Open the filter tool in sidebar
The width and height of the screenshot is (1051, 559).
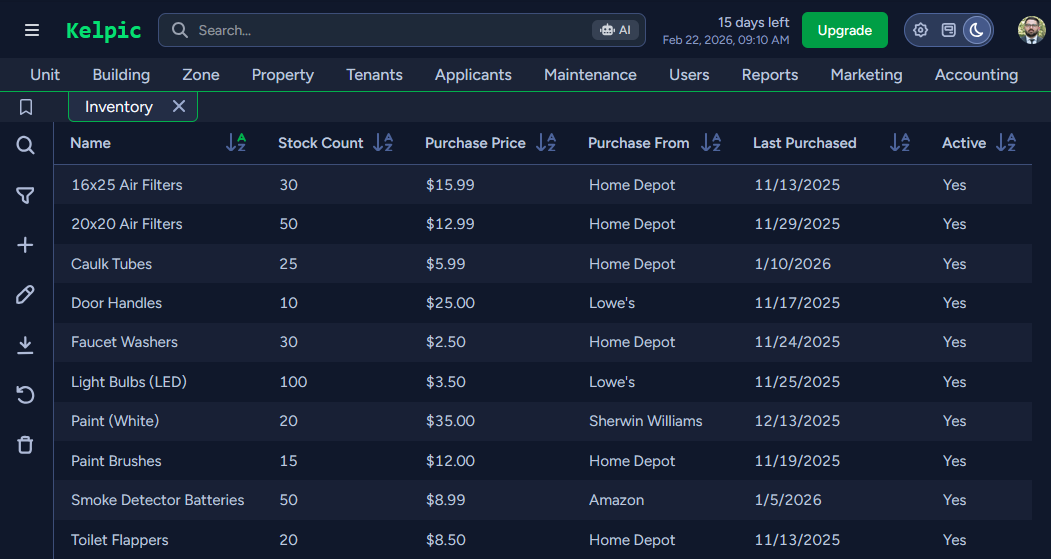tap(26, 196)
